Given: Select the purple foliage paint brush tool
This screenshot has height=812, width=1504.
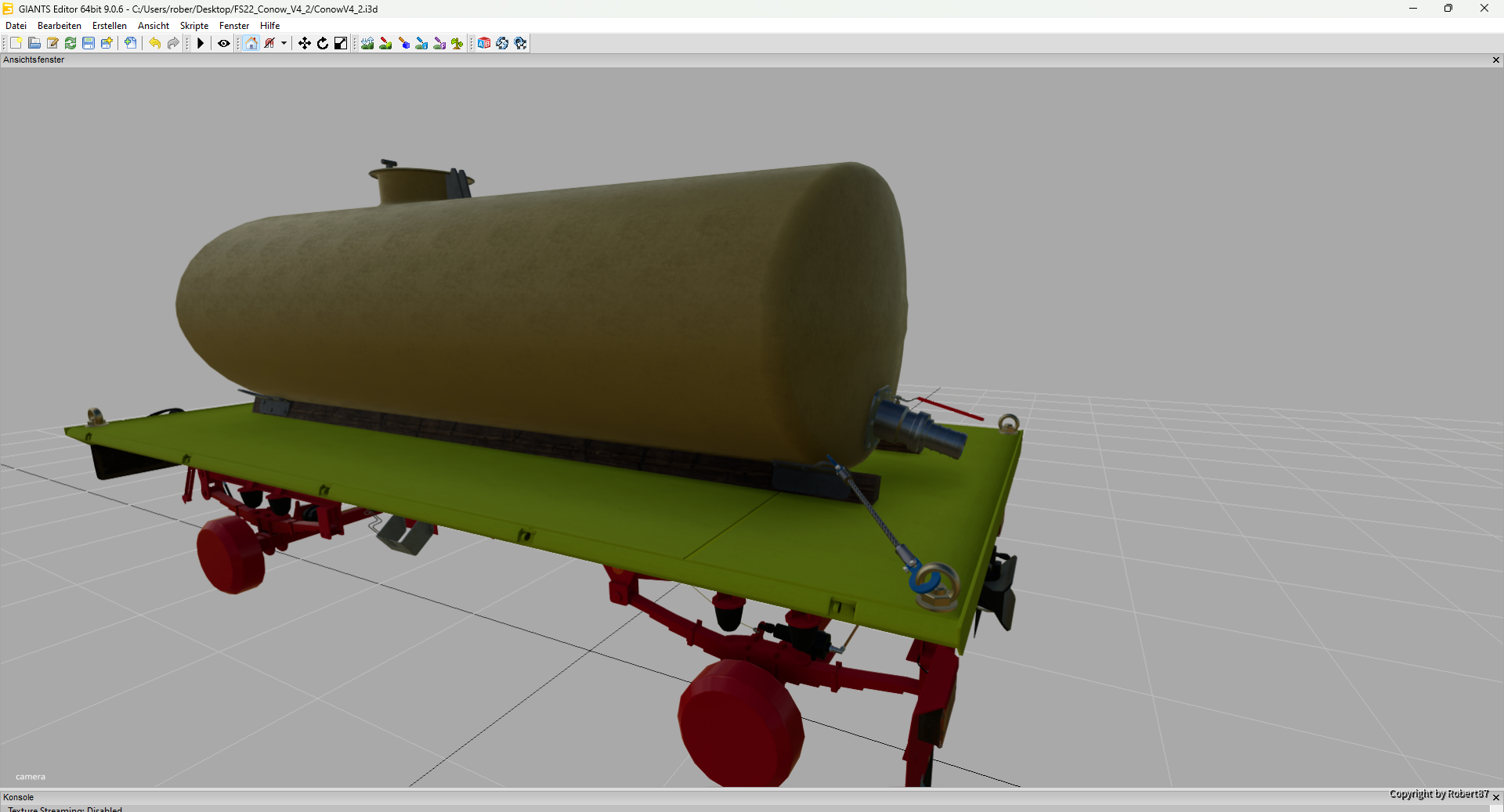Looking at the screenshot, I should (x=439, y=43).
